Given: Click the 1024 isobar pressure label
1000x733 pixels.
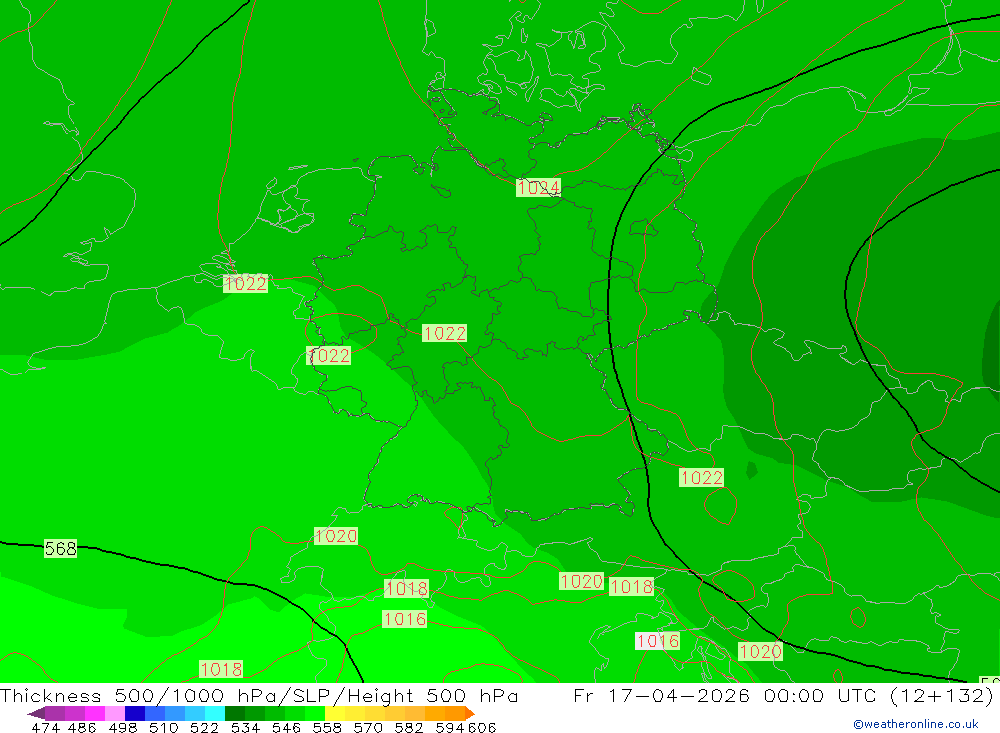Looking at the screenshot, I should click(x=538, y=188).
